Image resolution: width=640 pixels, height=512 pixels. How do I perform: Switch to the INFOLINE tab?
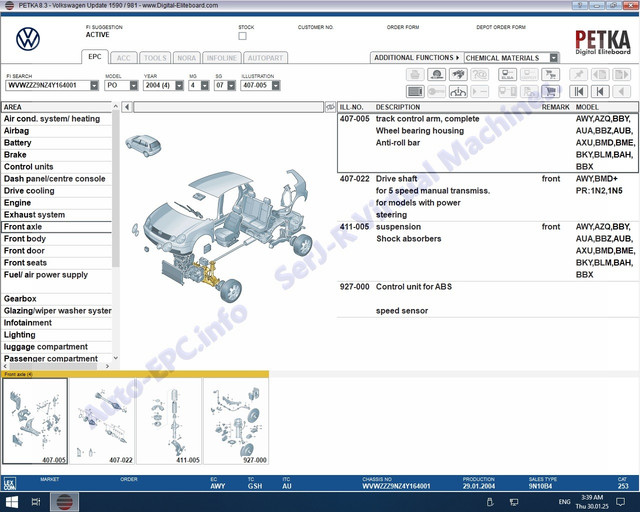[222, 58]
